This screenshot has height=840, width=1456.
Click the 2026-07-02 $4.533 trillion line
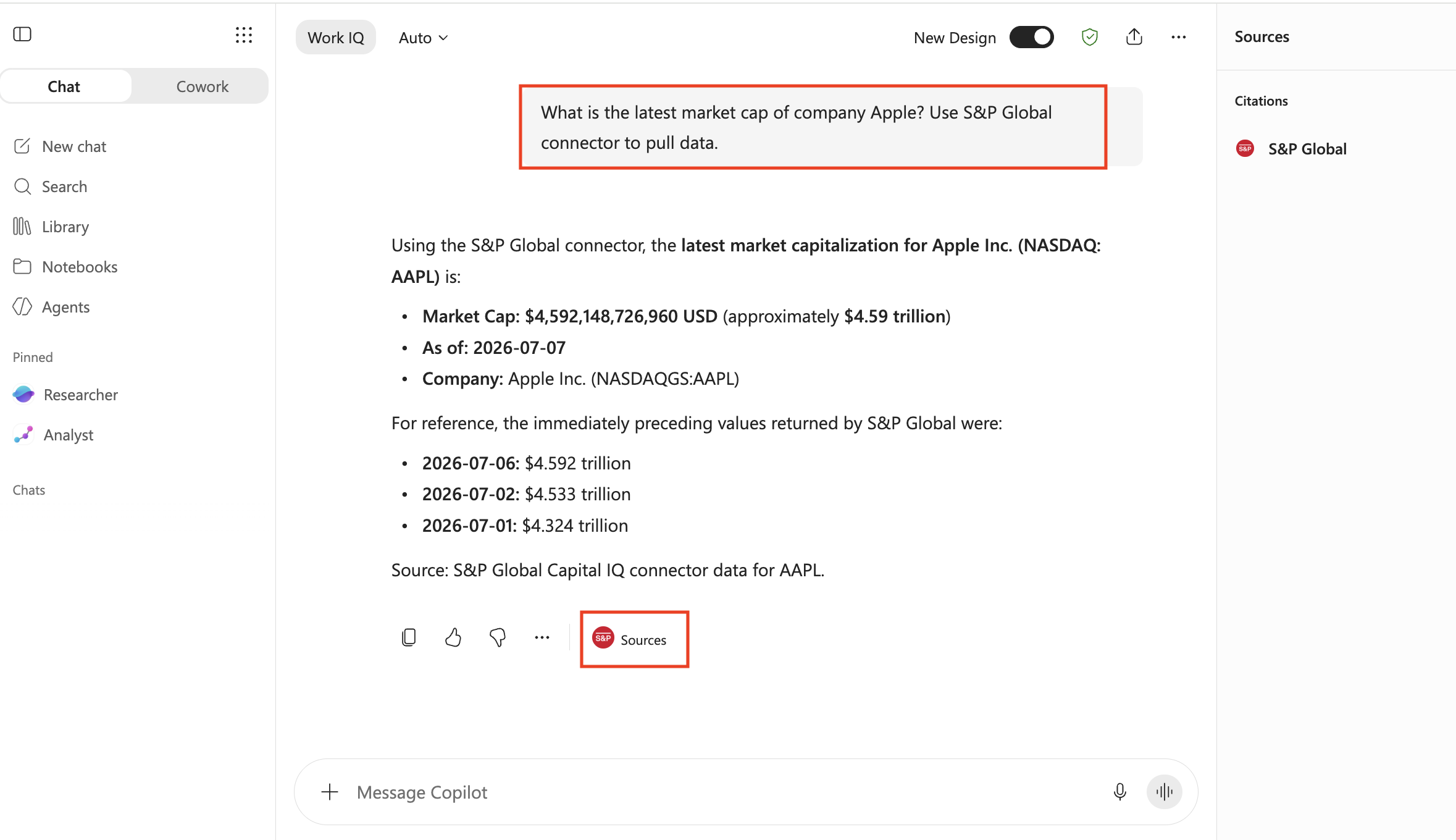coord(526,494)
